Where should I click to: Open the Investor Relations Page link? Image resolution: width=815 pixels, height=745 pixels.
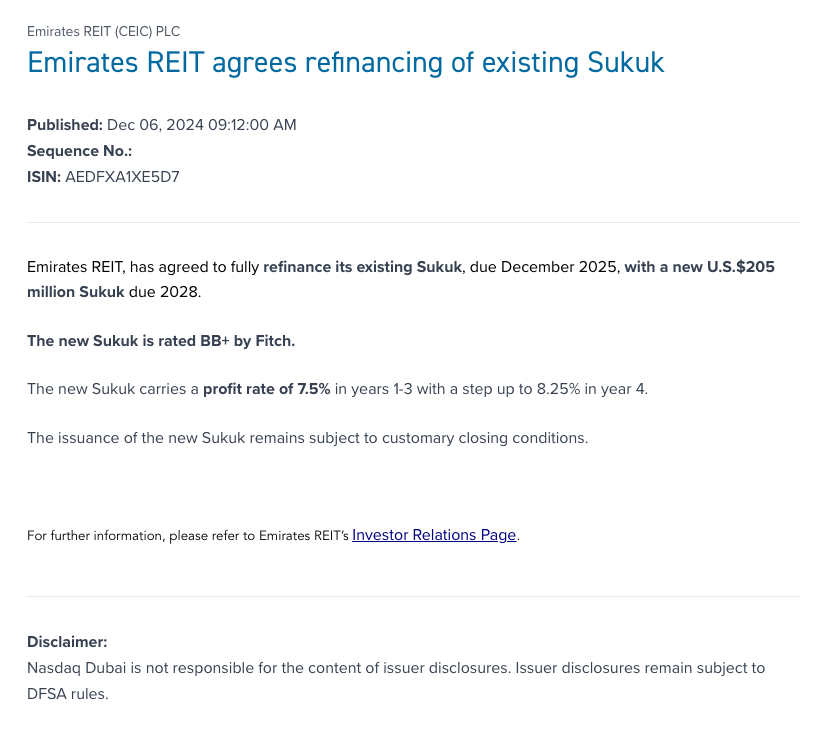coord(434,535)
